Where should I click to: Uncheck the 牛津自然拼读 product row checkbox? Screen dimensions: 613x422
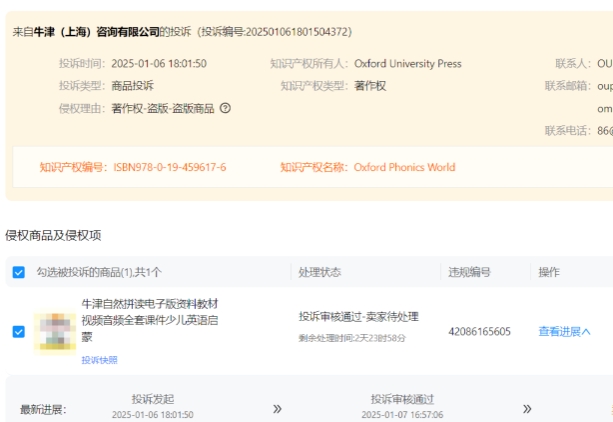point(19,331)
